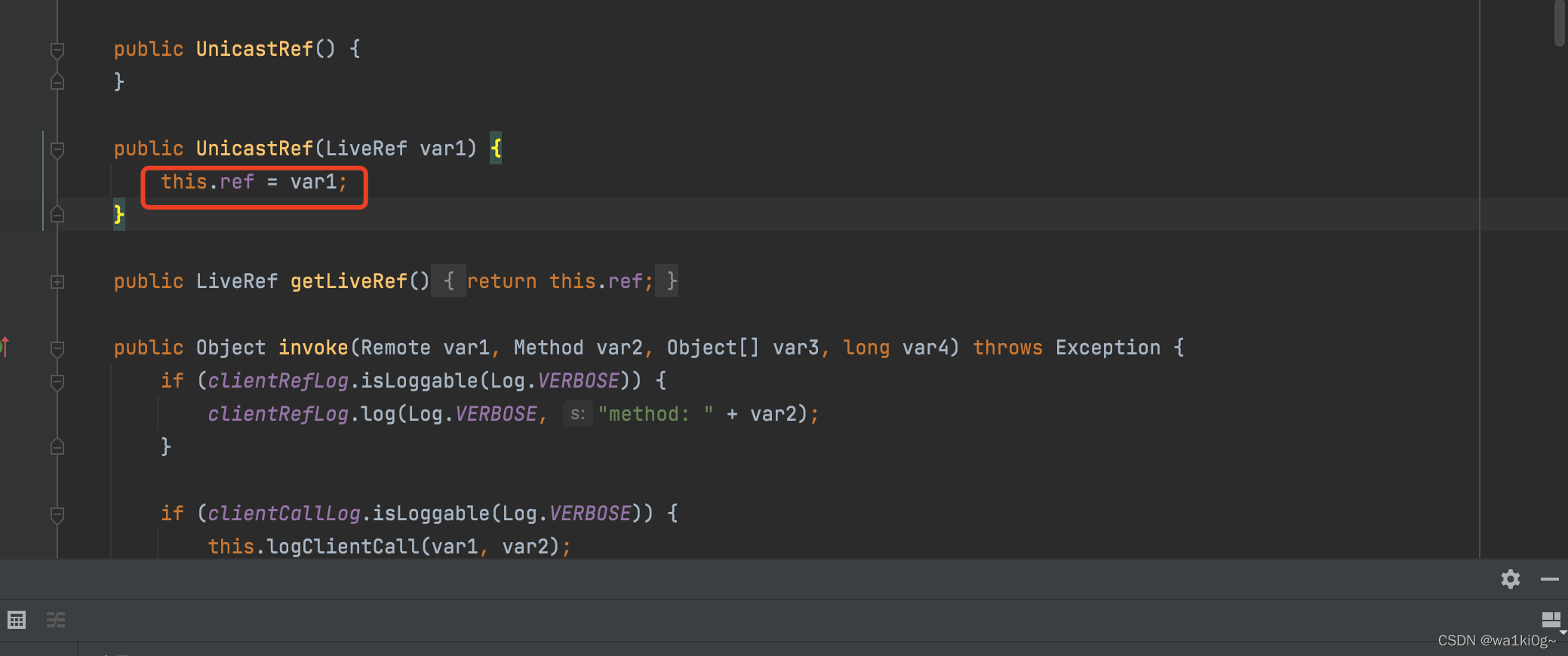
Task: Click the folded '}' placeholder in getLiveRef
Action: (667, 280)
